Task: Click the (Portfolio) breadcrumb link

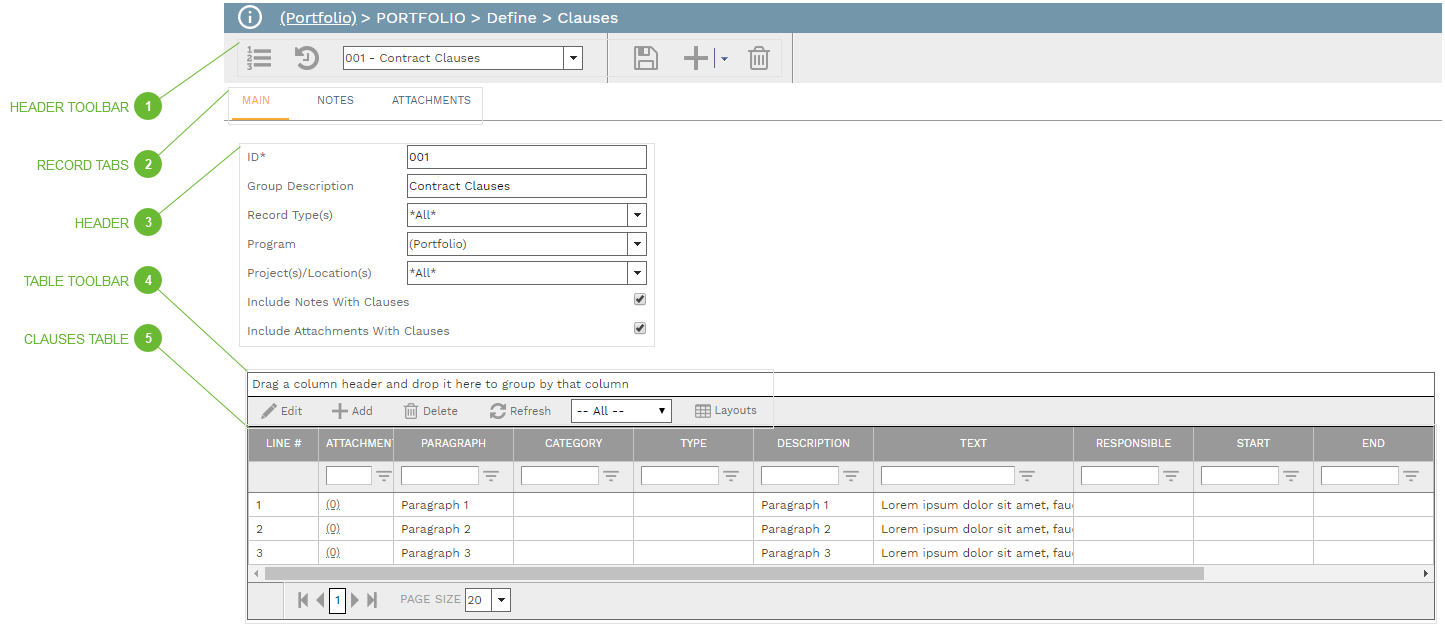Action: tap(318, 18)
